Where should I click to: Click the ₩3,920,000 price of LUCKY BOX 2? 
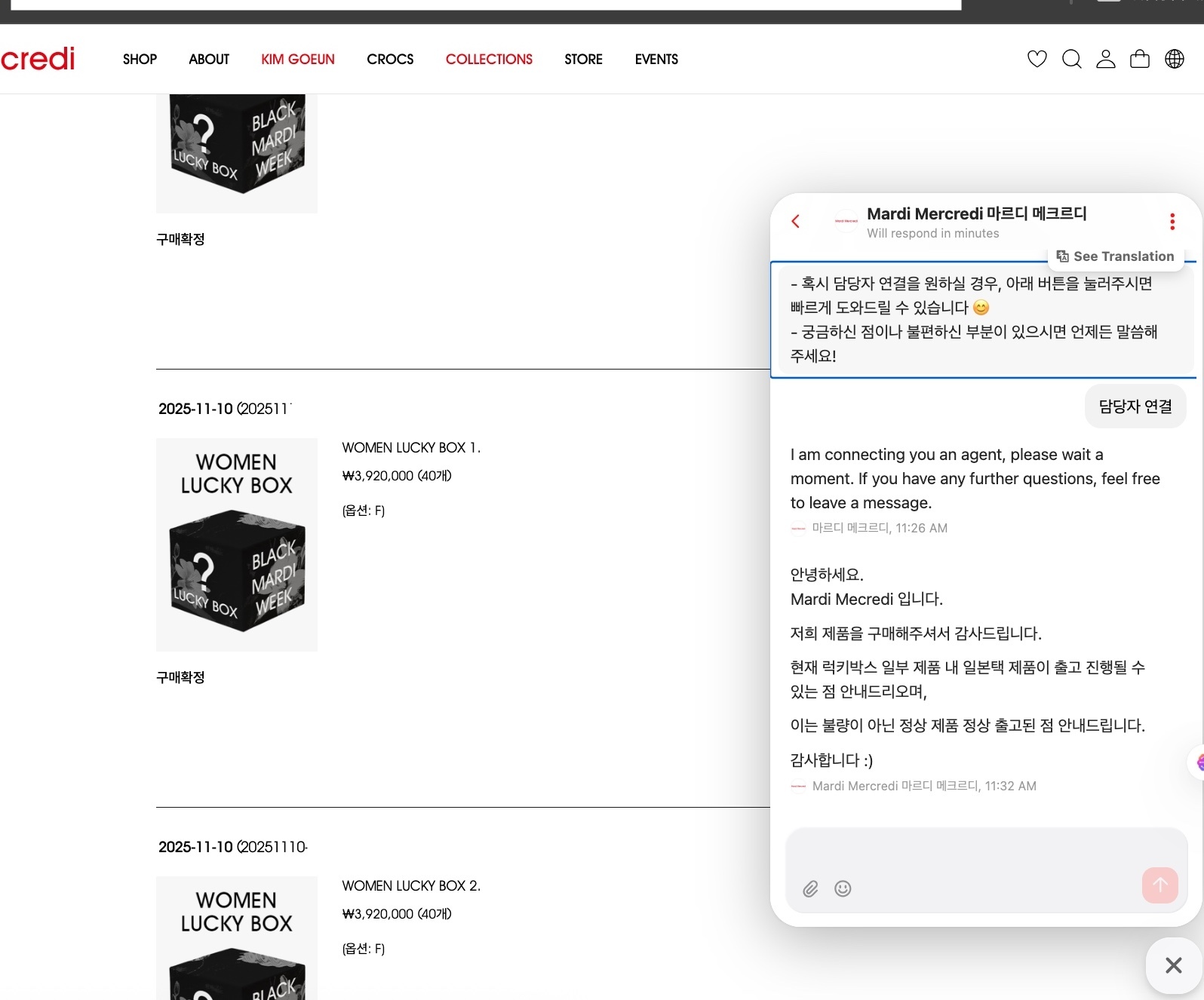(397, 914)
